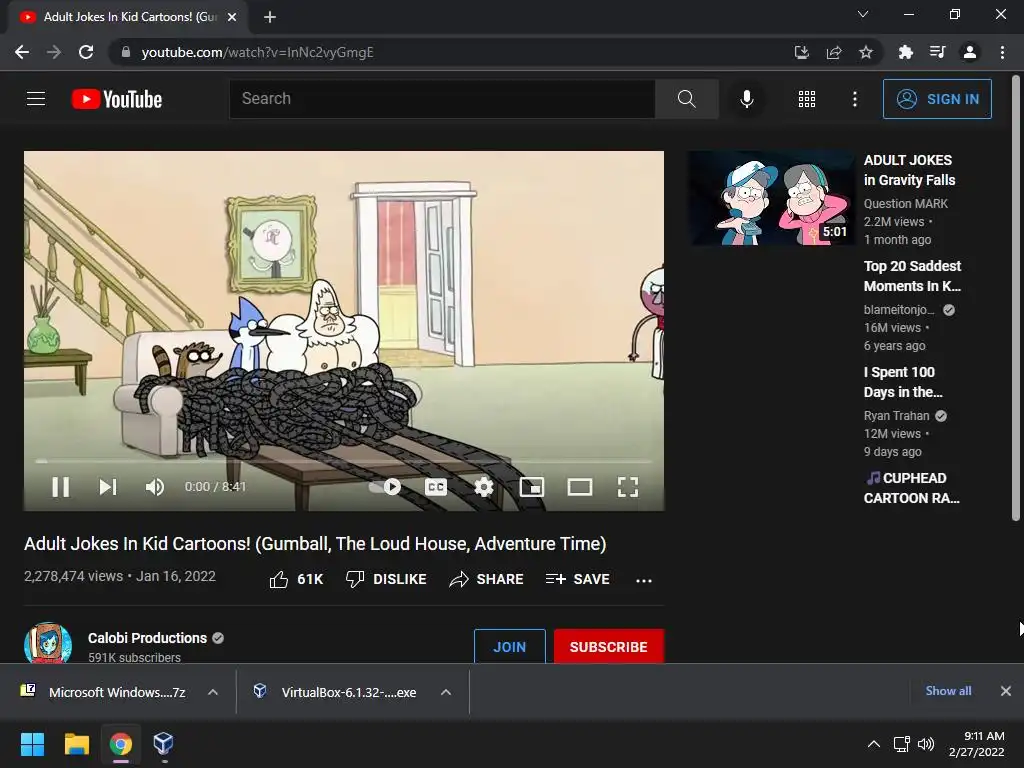The image size is (1024, 768).
Task: Open player settings gear
Action: 483,487
